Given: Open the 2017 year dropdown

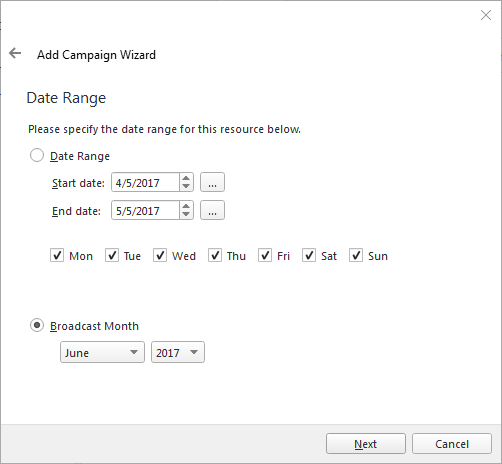Looking at the screenshot, I should click(x=178, y=352).
